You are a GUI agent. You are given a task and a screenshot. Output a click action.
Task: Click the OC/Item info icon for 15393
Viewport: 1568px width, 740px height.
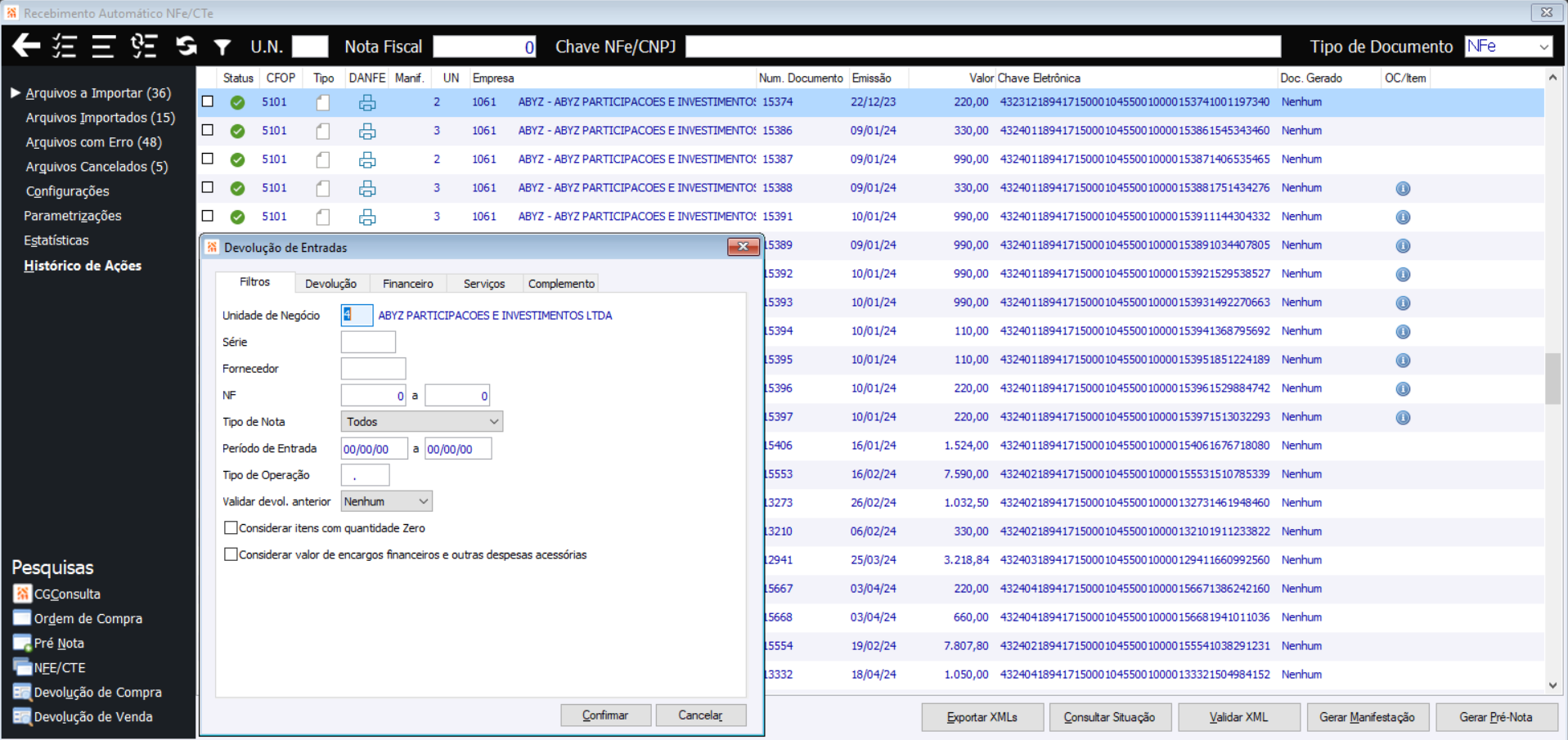1403,303
